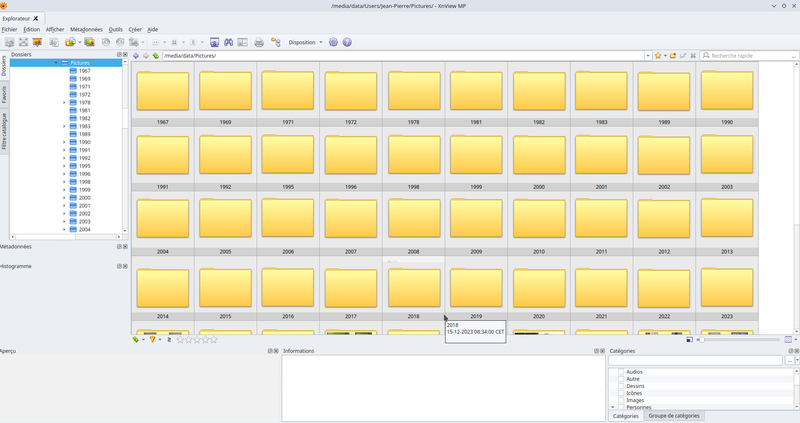The width and height of the screenshot is (800, 423).
Task: Tick the Images category checkbox
Action: click(x=620, y=400)
